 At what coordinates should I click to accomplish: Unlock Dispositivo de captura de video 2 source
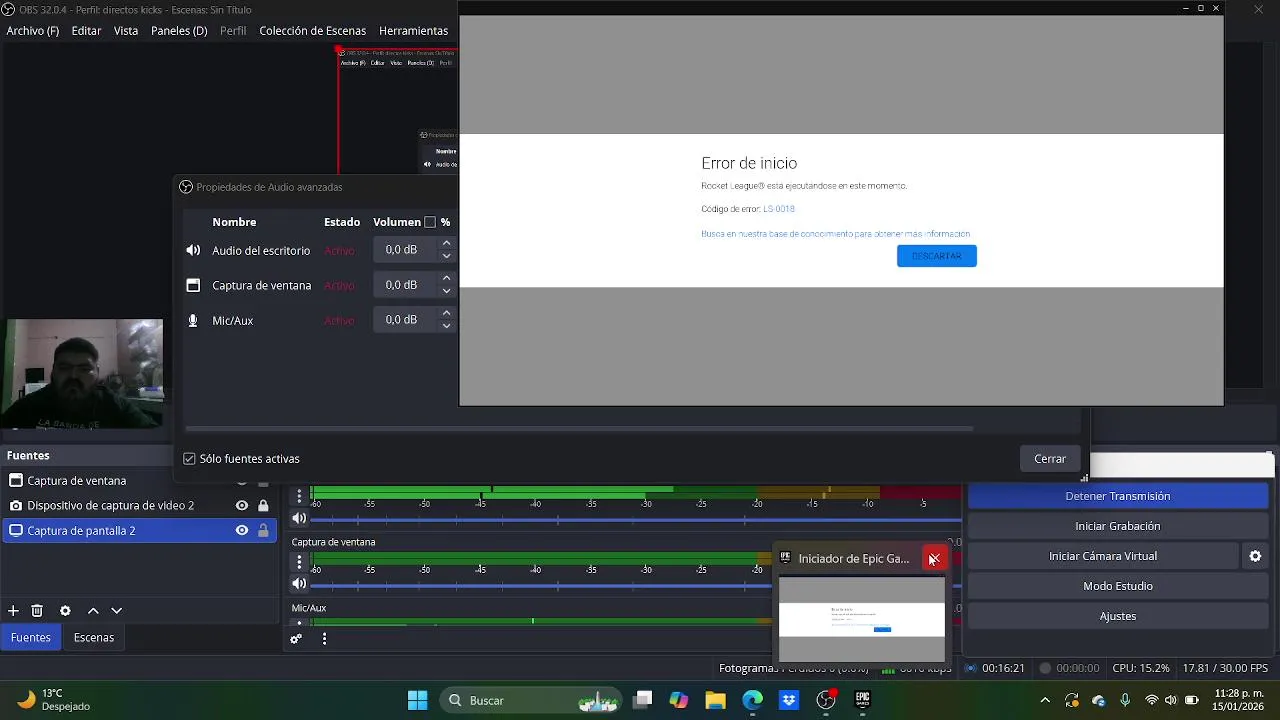(263, 506)
